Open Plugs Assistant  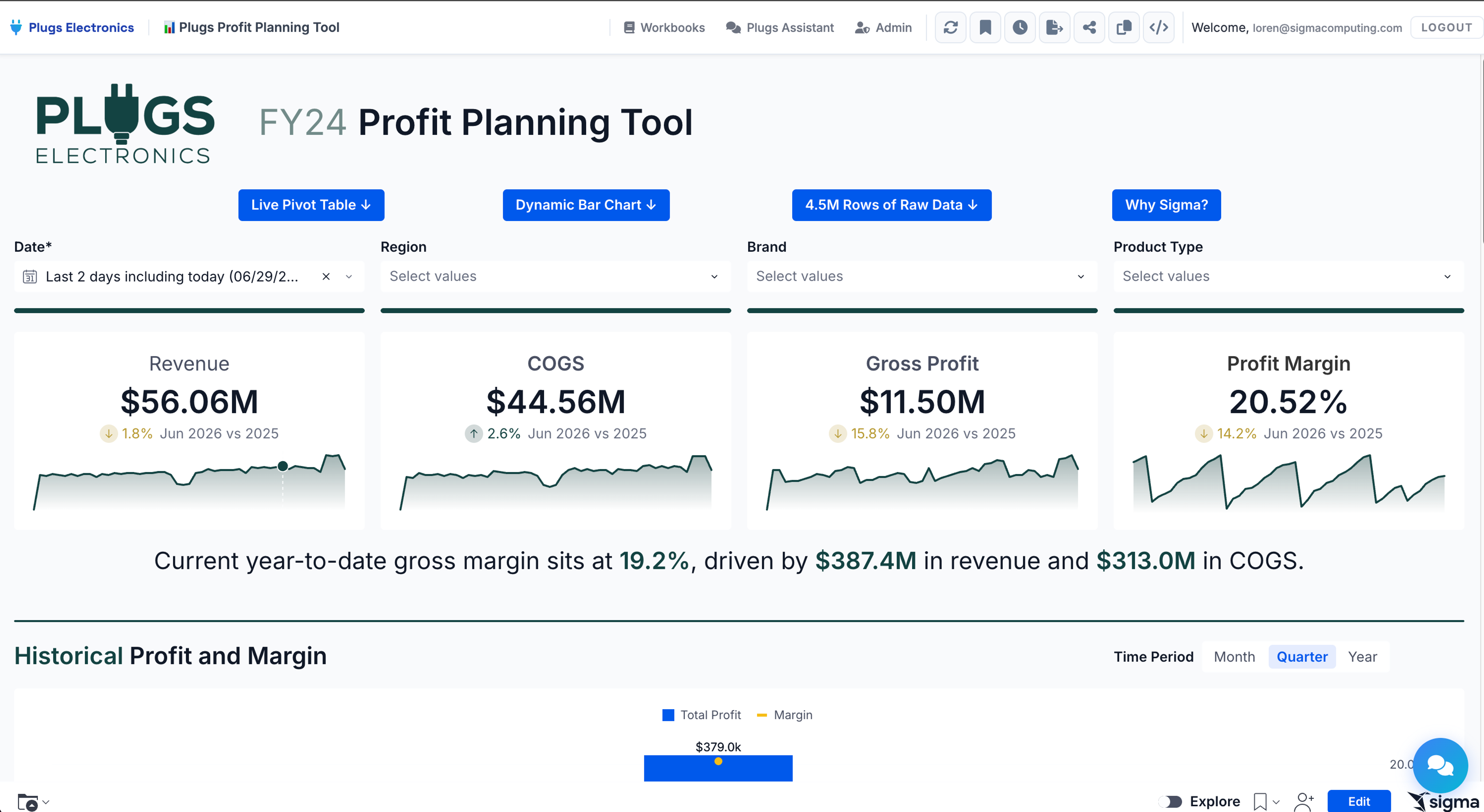point(779,28)
